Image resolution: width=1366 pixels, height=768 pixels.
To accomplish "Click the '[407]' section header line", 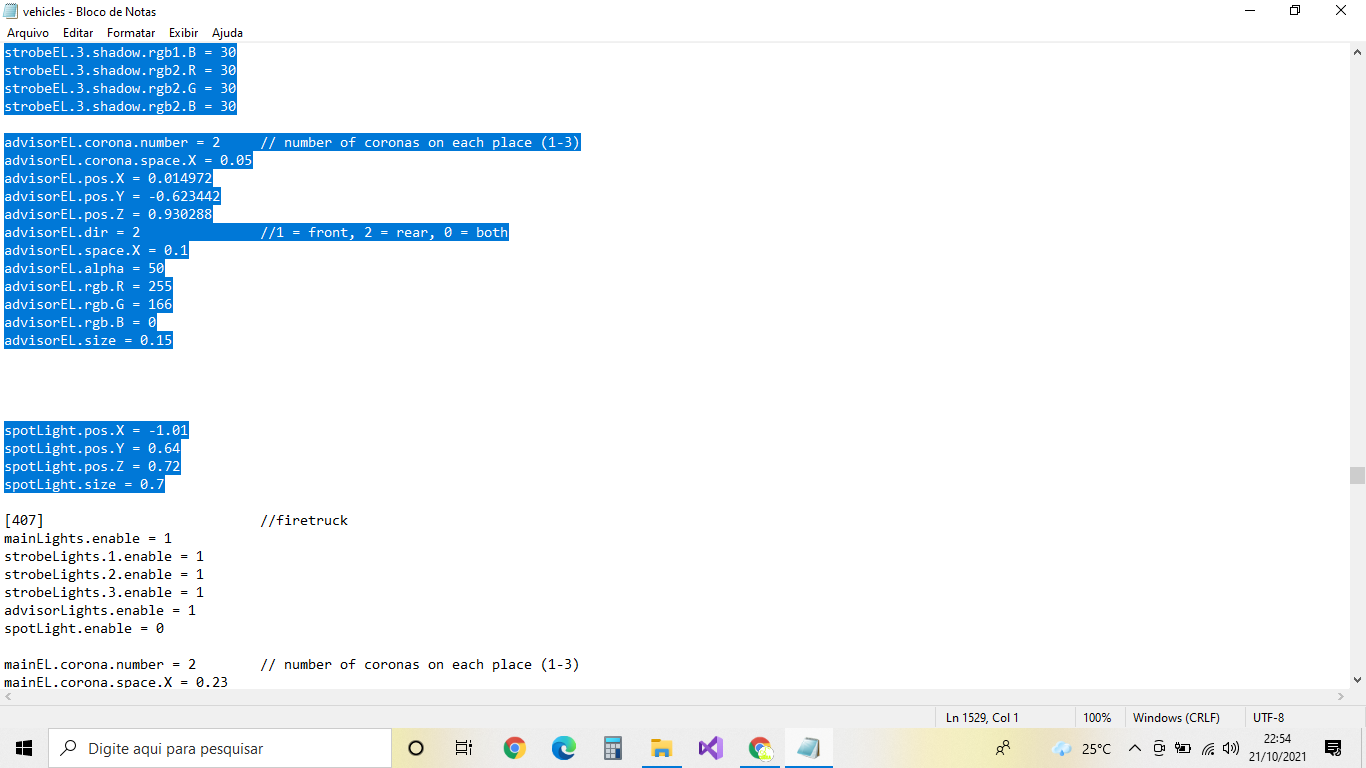I will coord(24,520).
